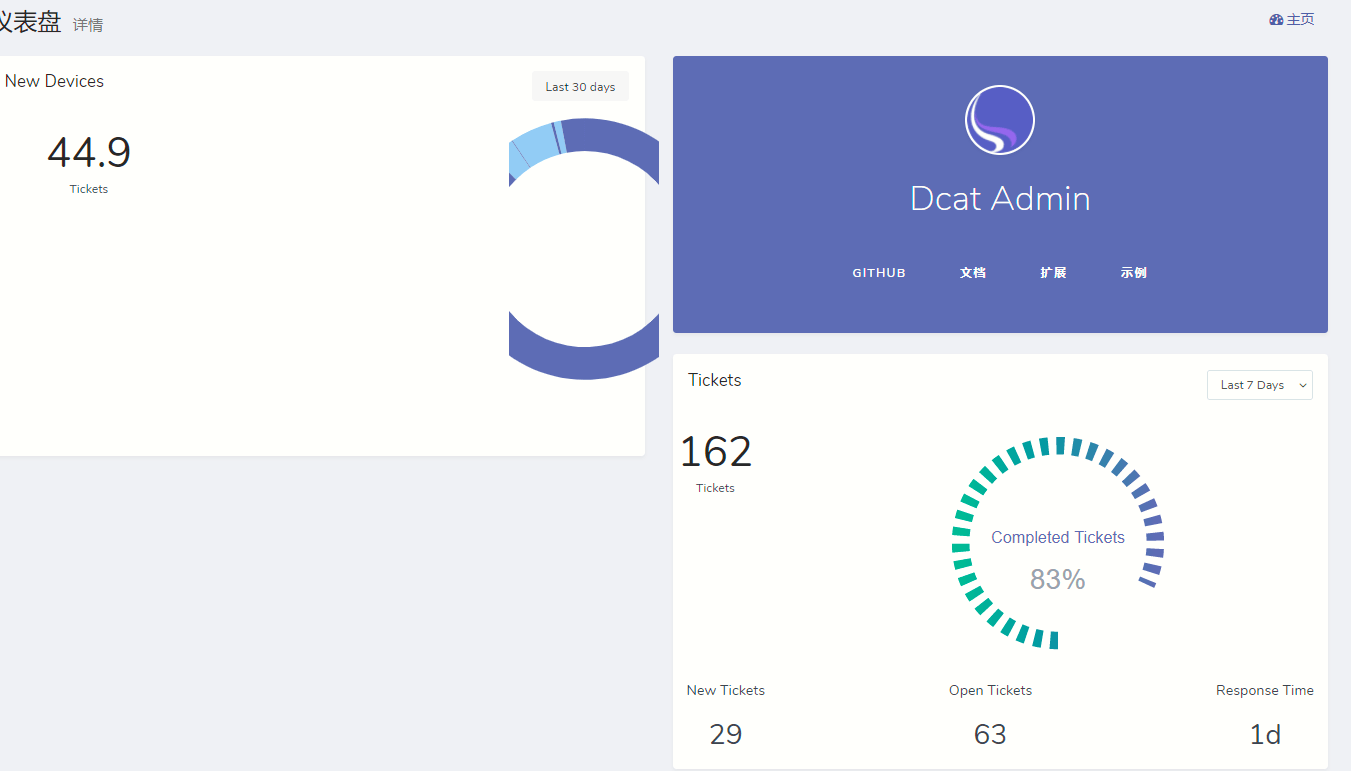
Task: Open the 主页 breadcrumb link
Action: [x=1300, y=20]
